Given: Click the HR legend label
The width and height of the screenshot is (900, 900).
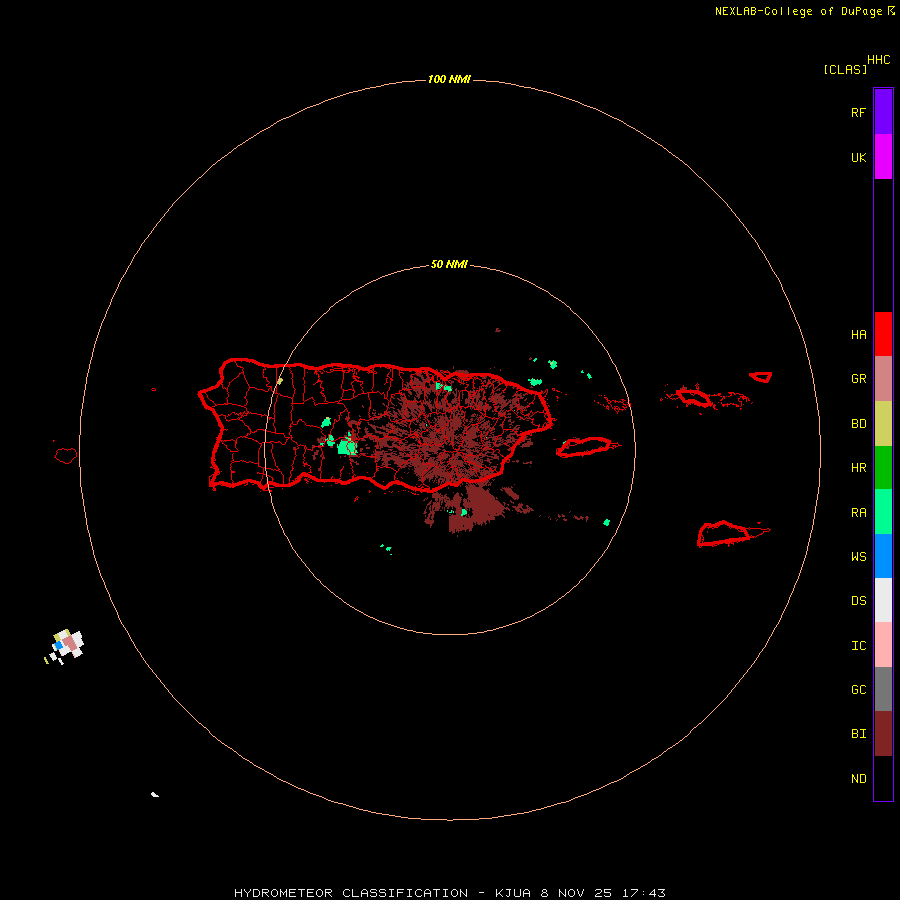Looking at the screenshot, I should pos(858,468).
